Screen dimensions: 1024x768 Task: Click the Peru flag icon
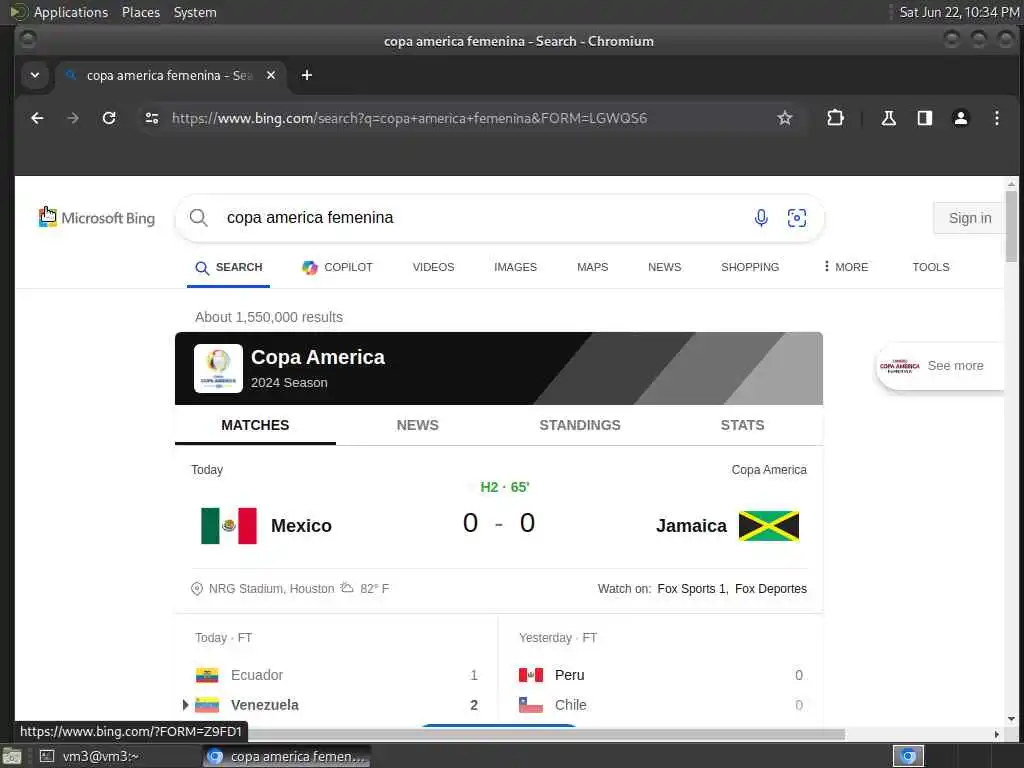[531, 675]
